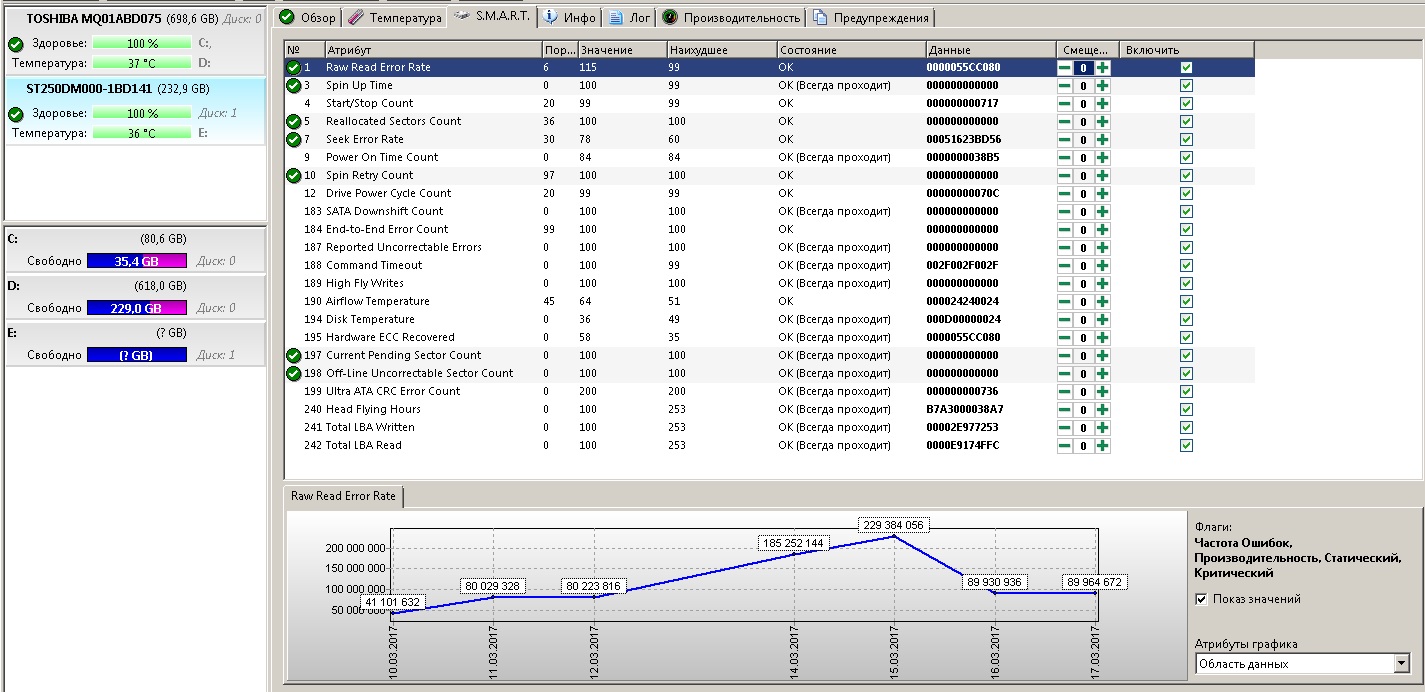Click the C: free space bar 35,4 GB
Viewport: 1425px width, 692px height.
(x=137, y=261)
